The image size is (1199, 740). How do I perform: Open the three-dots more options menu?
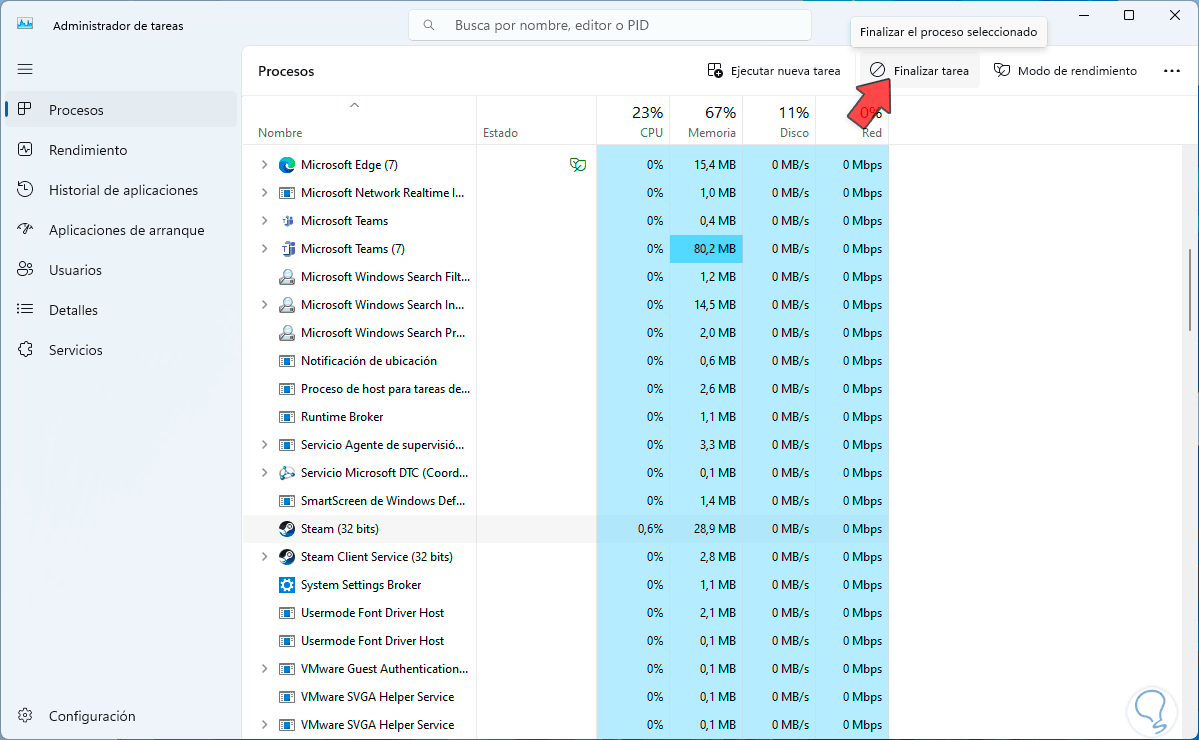pos(1171,71)
